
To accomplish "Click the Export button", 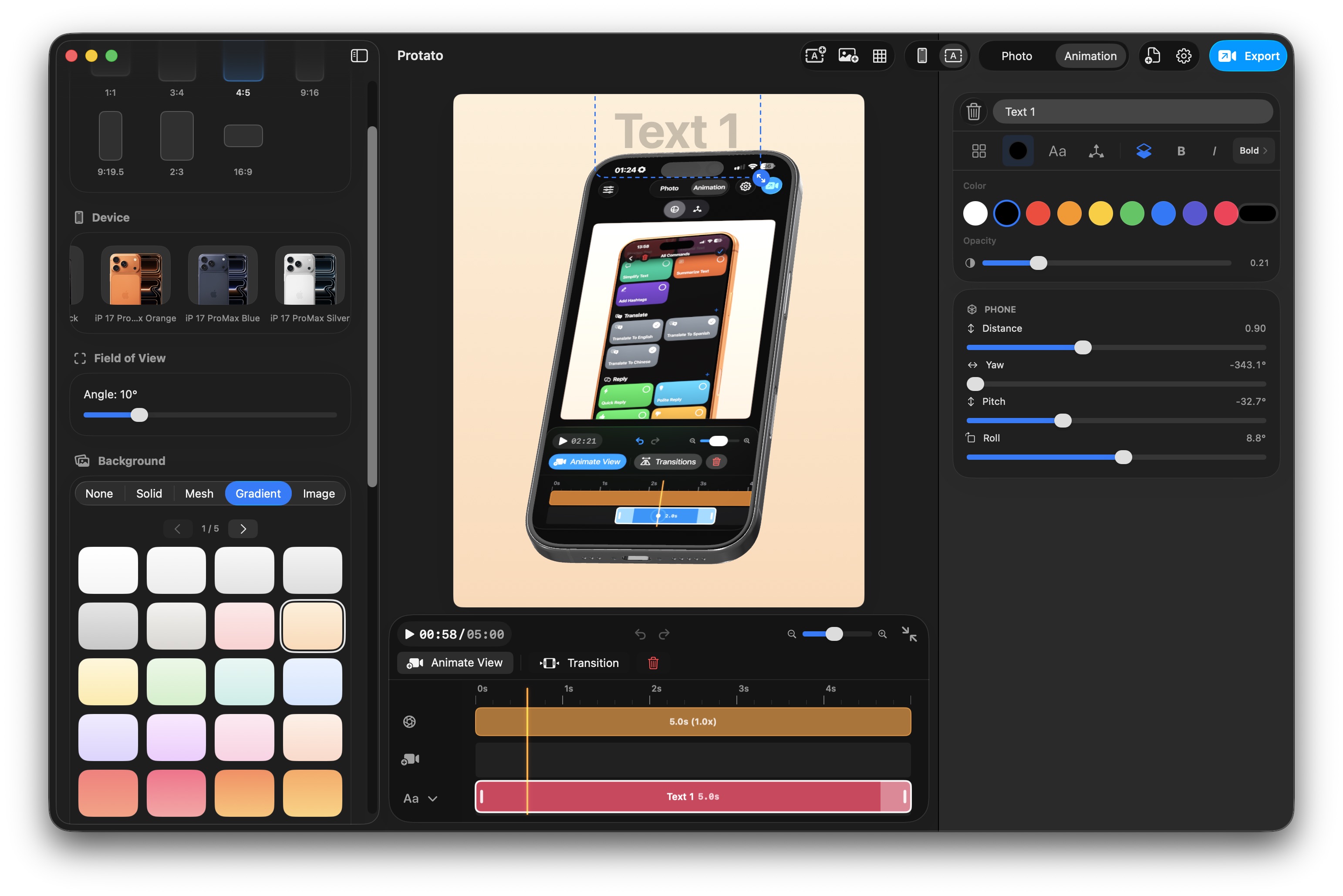I will 1248,55.
